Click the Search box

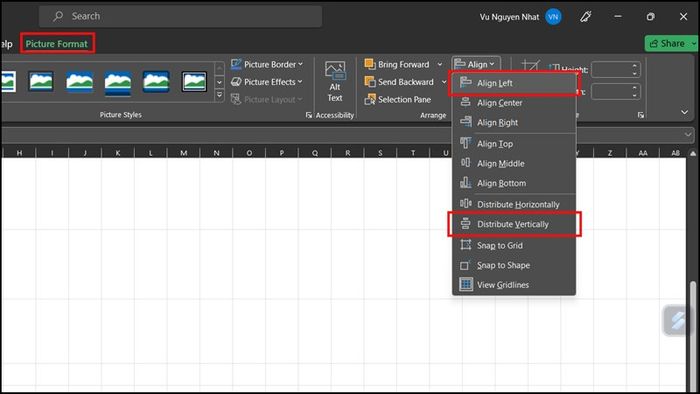180,17
